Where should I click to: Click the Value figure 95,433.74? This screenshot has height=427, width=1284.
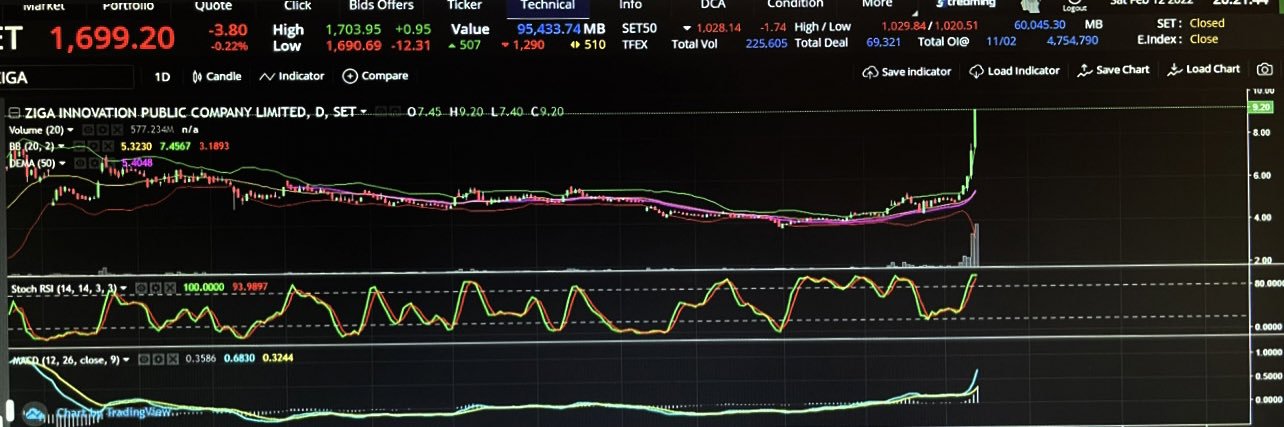tap(548, 28)
